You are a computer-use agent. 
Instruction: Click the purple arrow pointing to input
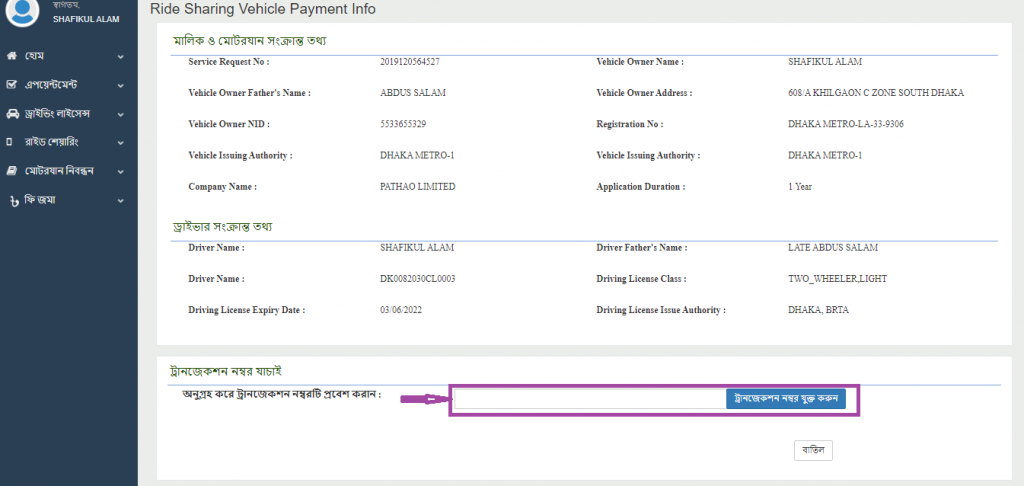tap(422, 400)
